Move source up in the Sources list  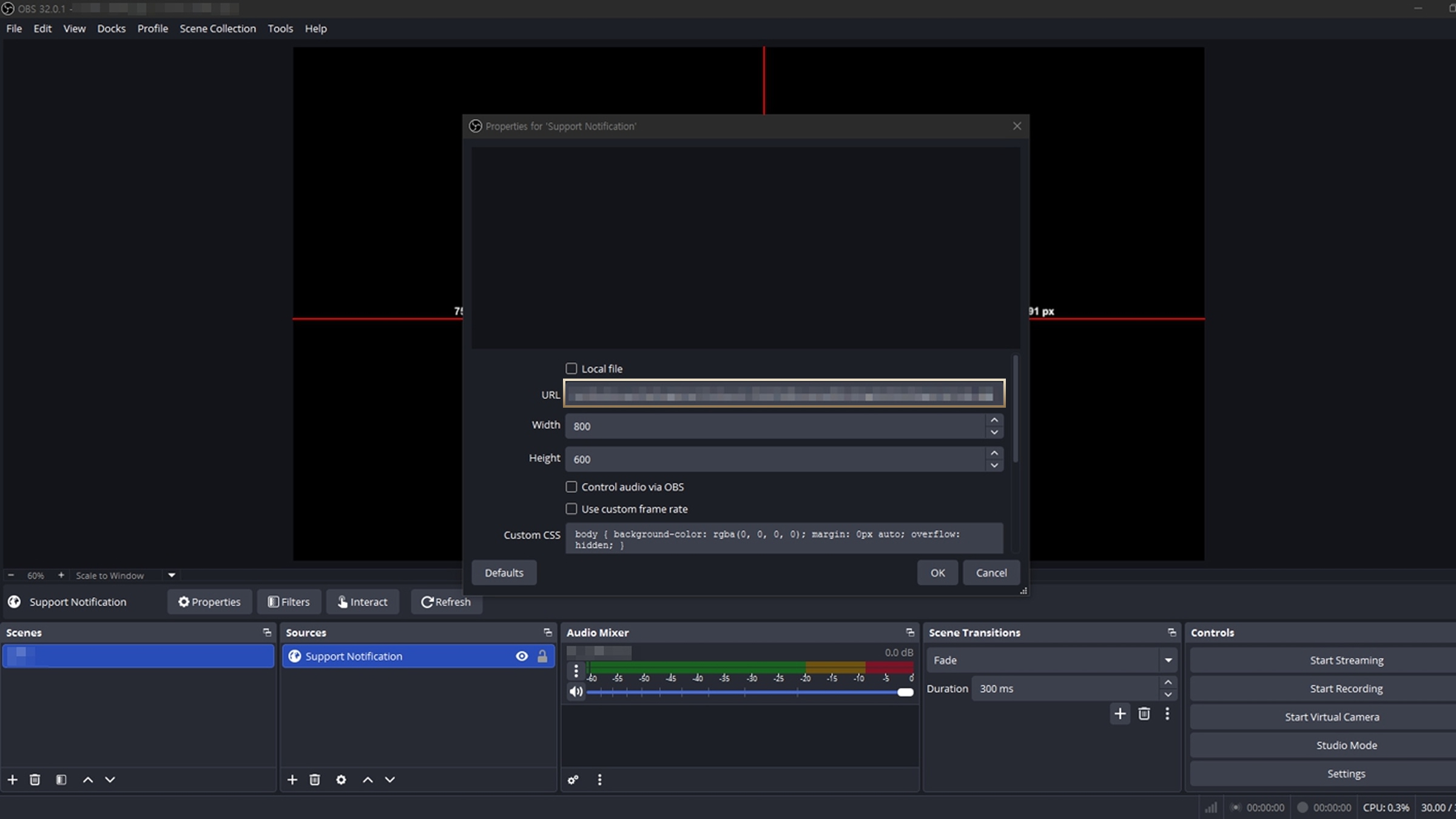point(368,780)
